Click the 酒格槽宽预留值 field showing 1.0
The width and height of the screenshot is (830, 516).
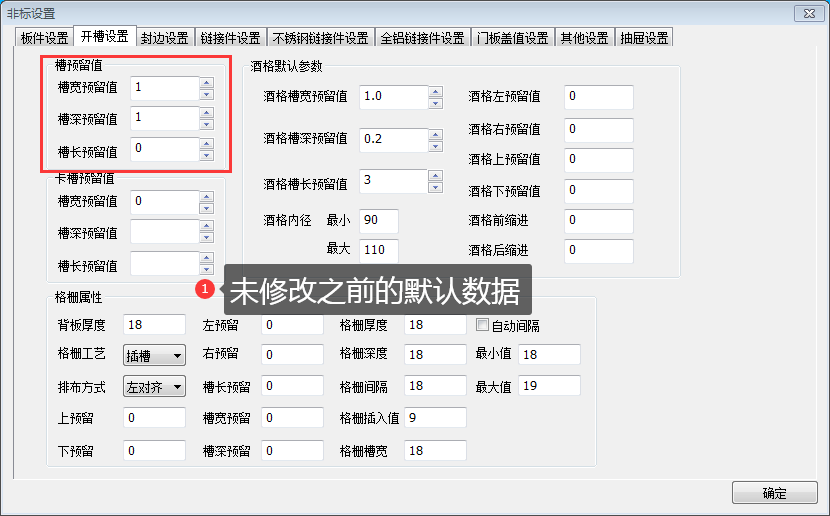click(x=394, y=97)
